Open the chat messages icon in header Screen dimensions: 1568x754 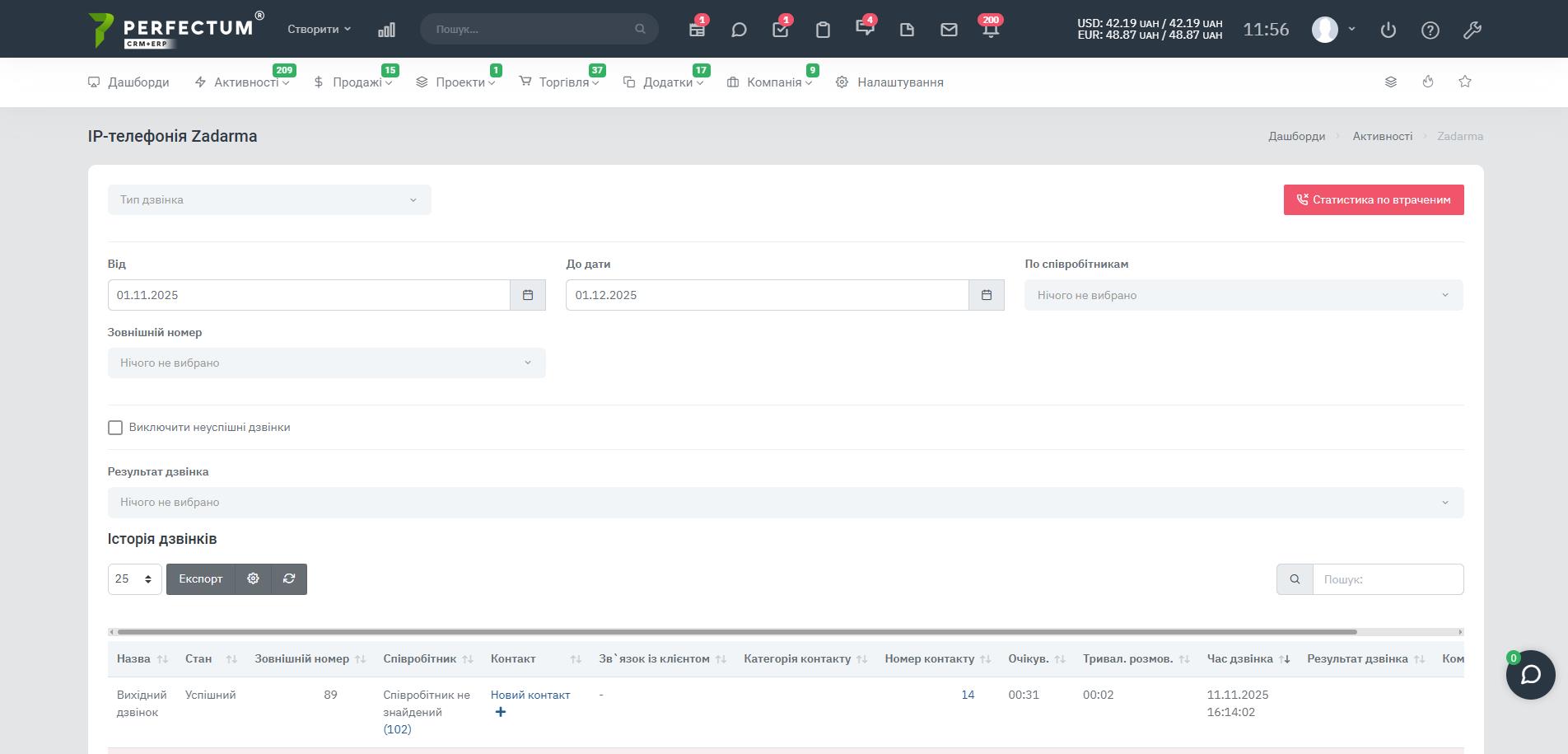click(739, 30)
